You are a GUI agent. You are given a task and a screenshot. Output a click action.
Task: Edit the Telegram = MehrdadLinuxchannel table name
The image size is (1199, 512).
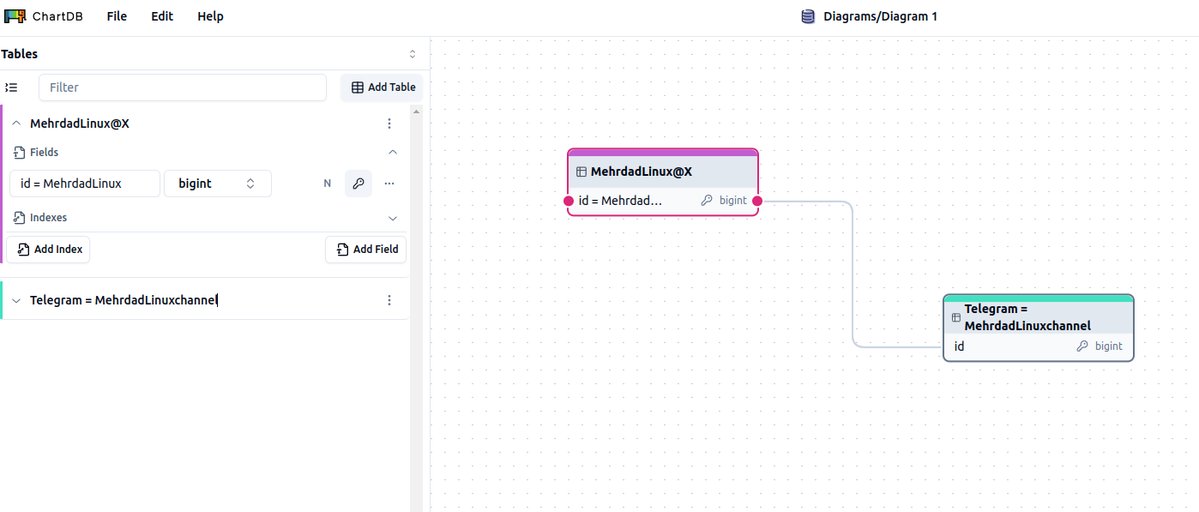[124, 301]
